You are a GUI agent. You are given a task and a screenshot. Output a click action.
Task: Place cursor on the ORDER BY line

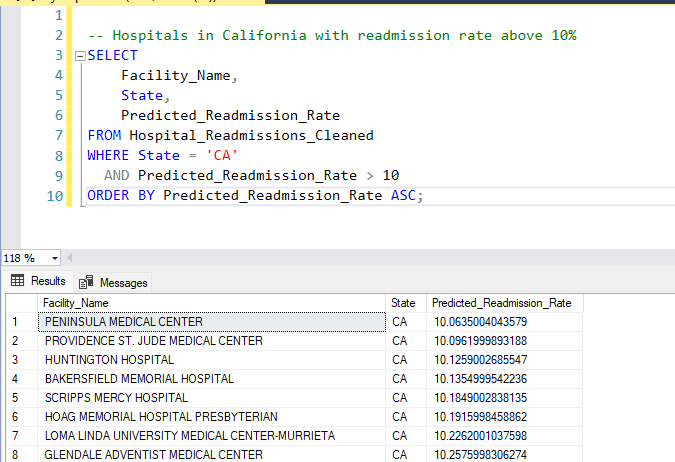pos(255,196)
